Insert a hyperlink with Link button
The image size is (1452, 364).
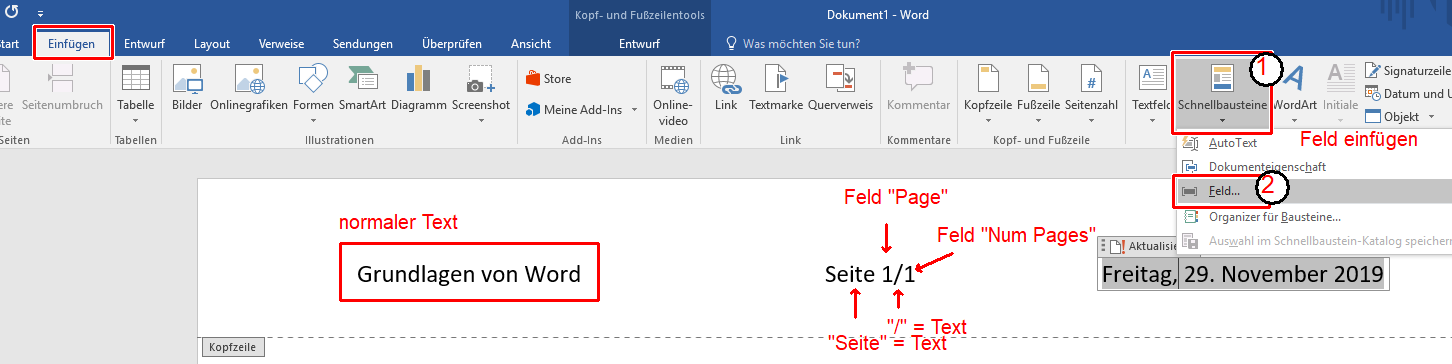coord(725,88)
